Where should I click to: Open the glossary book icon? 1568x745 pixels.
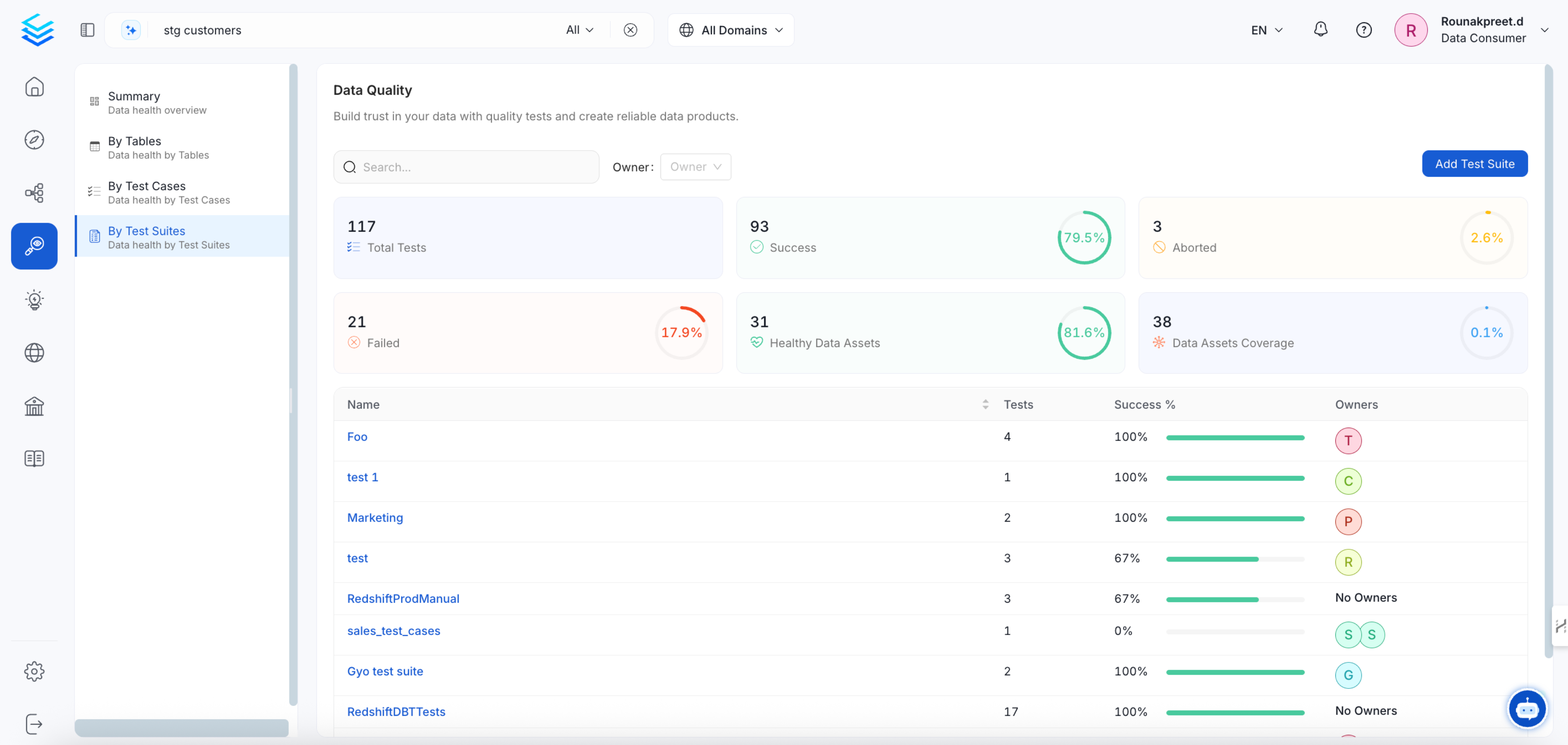pos(34,458)
